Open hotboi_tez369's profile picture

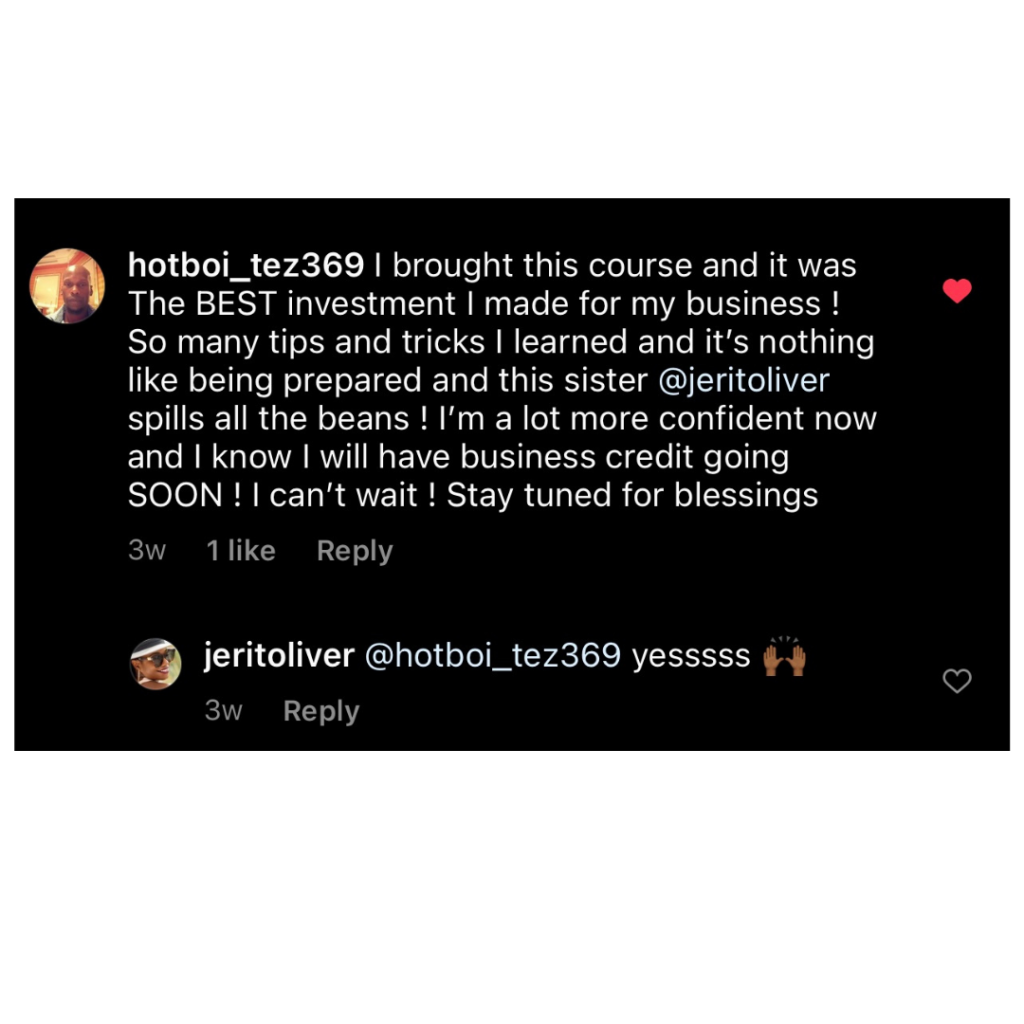tap(68, 286)
